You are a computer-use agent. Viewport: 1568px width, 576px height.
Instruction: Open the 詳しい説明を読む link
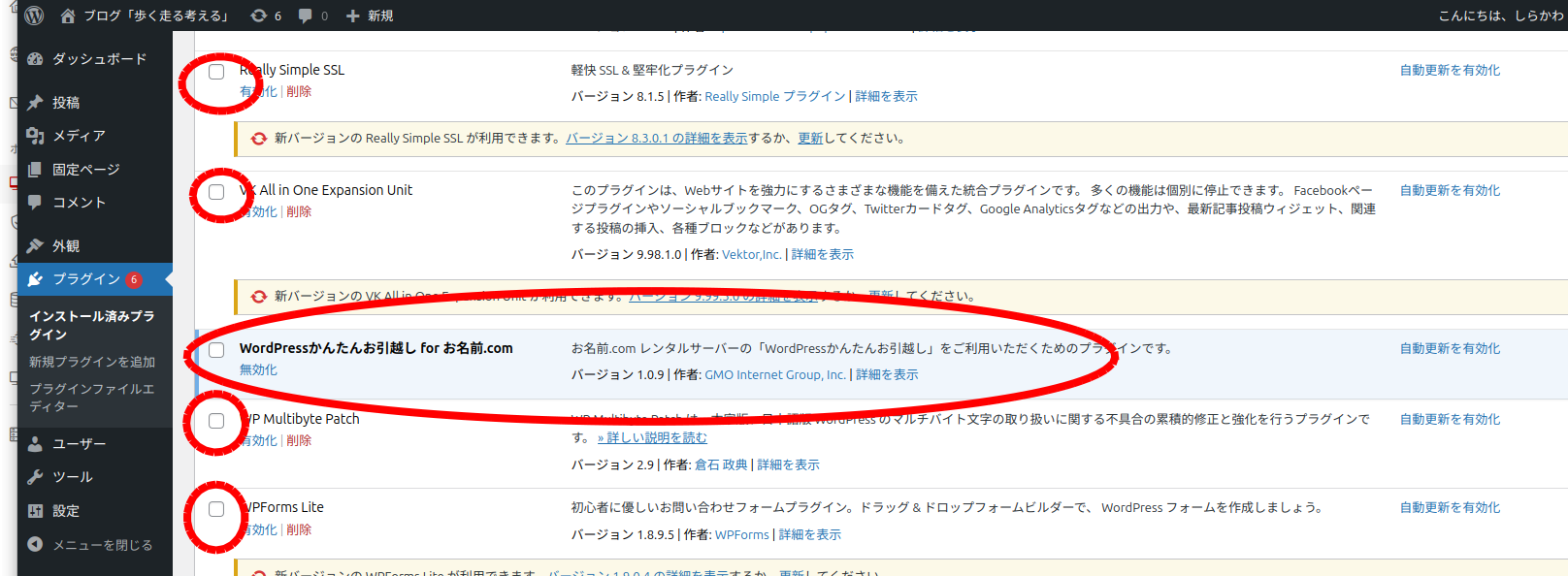pos(652,437)
